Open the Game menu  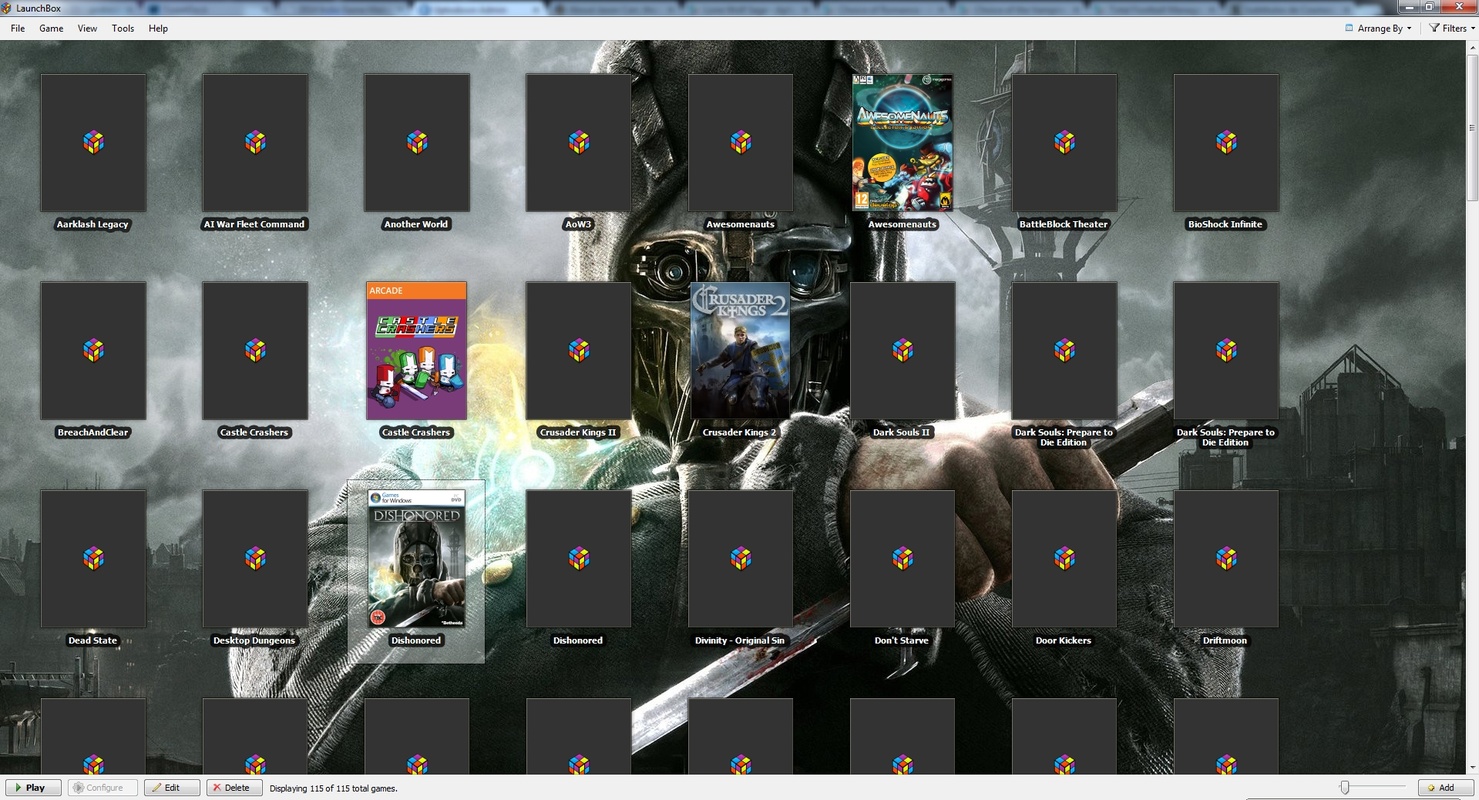pos(51,28)
